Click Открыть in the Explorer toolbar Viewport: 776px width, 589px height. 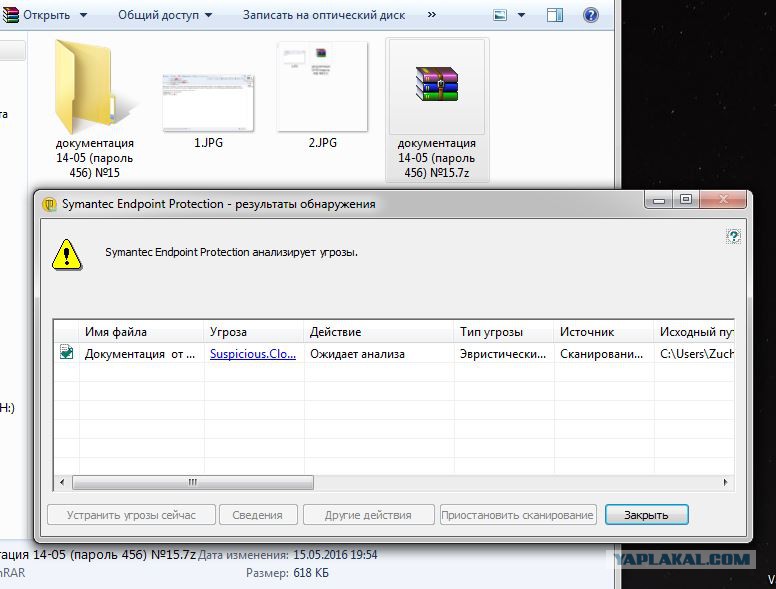(47, 15)
